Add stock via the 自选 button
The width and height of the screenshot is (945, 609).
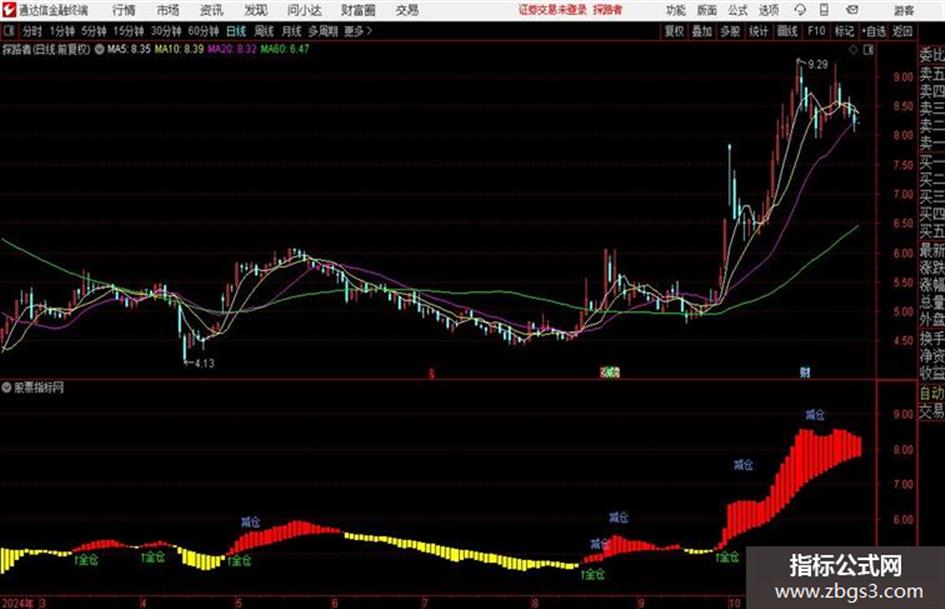coord(873,31)
